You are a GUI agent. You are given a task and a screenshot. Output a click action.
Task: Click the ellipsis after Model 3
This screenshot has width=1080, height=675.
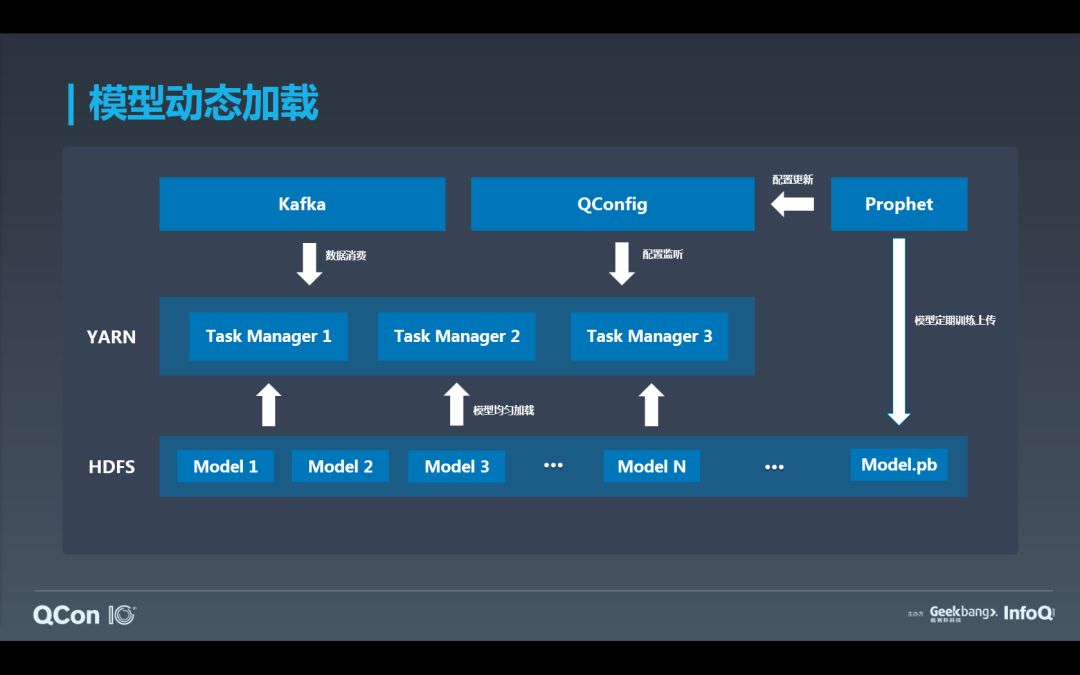(x=553, y=466)
